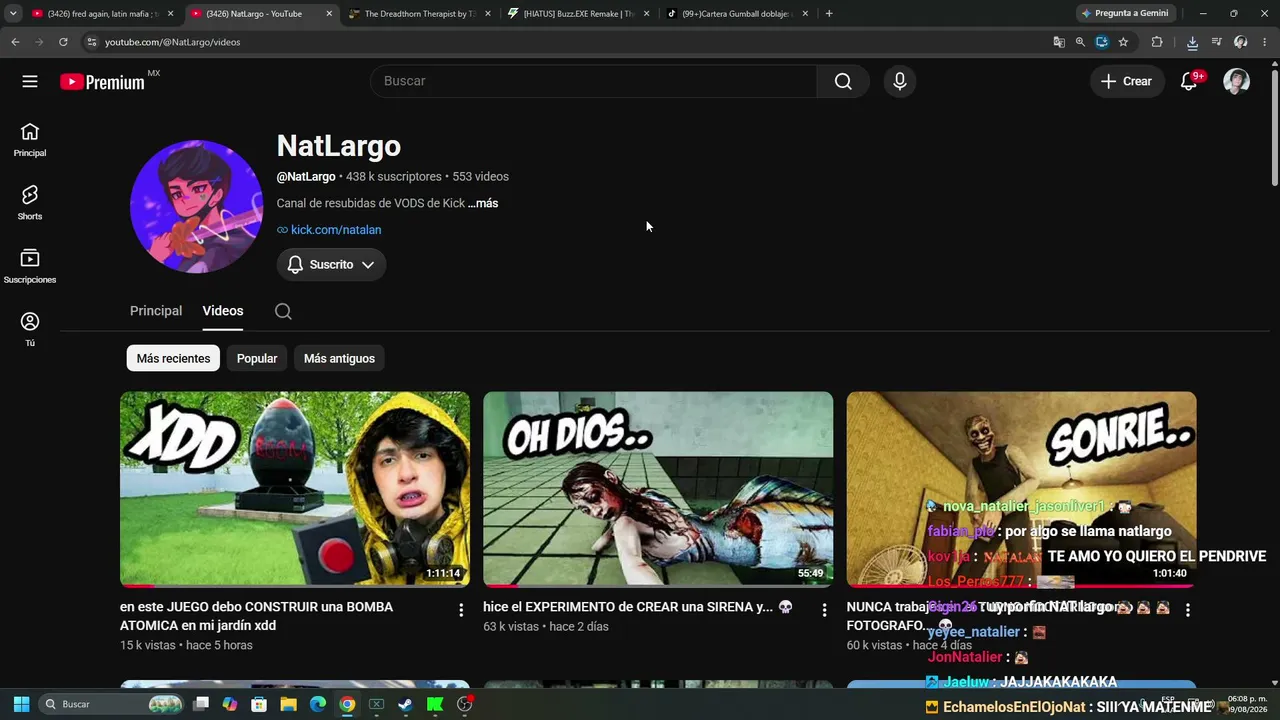Click the translate page icon
The image size is (1280, 720).
click(1059, 42)
